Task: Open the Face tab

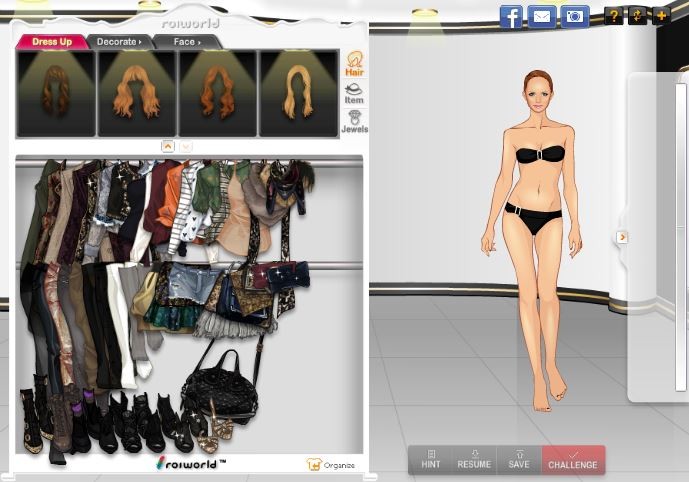Action: tap(186, 42)
